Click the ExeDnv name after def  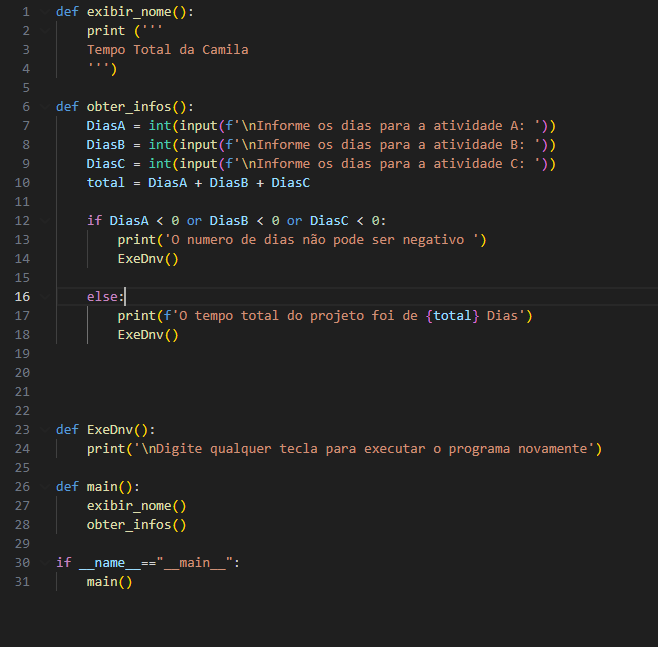pos(113,430)
